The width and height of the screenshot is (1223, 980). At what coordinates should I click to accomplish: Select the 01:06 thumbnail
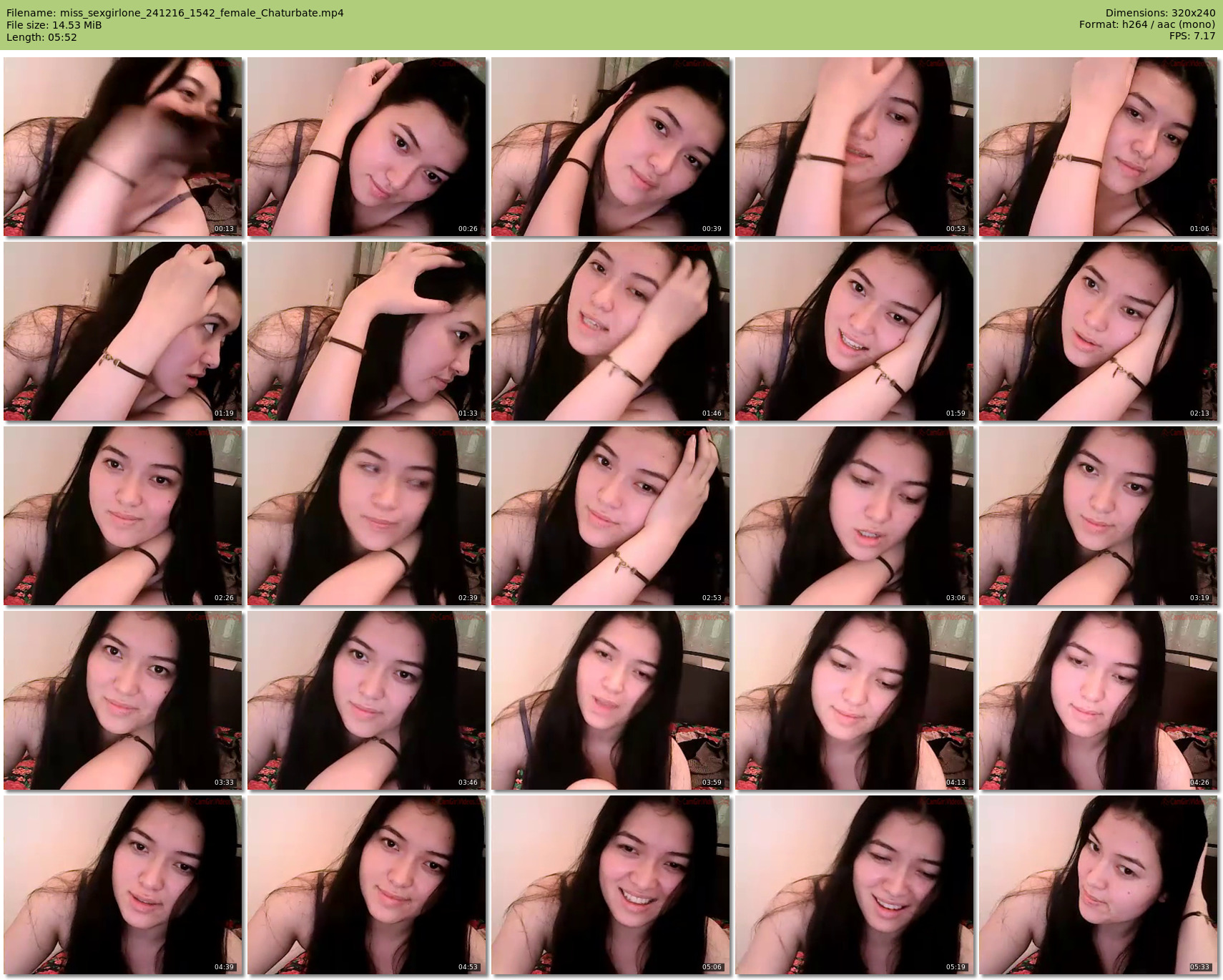point(1099,147)
